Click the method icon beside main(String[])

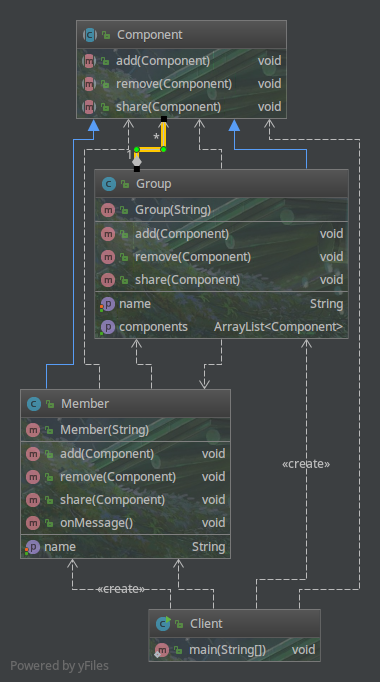point(162,650)
